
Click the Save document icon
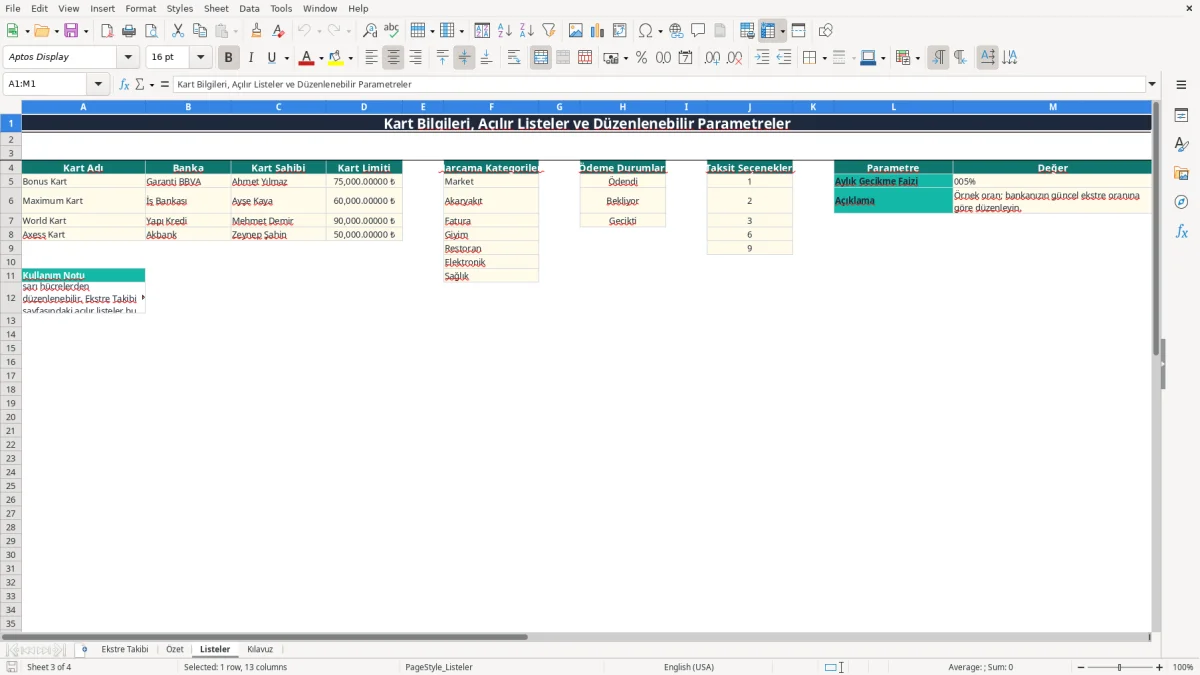point(71,31)
